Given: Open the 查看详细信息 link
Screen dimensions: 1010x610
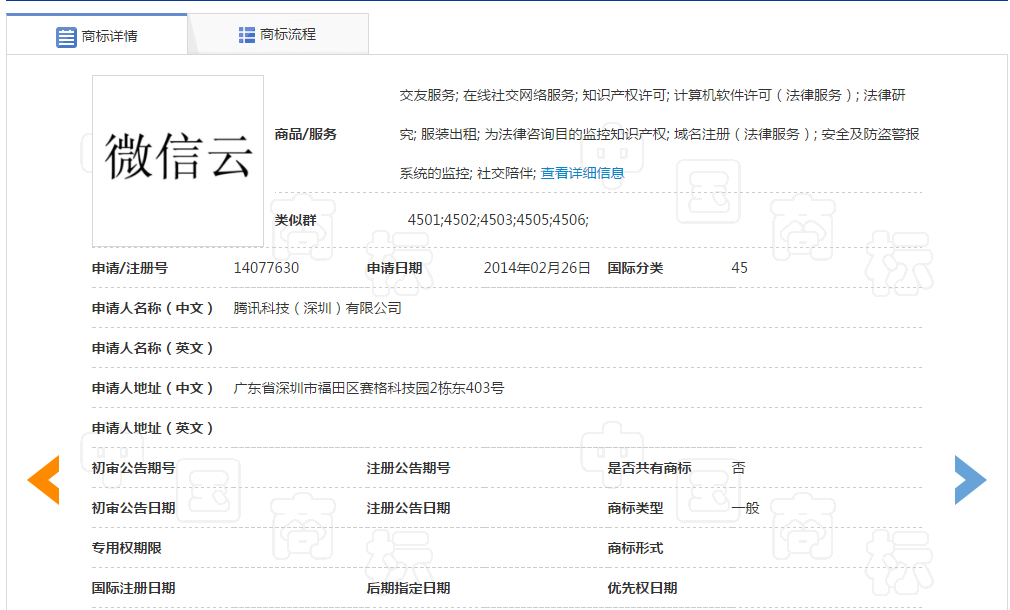Looking at the screenshot, I should (x=582, y=173).
